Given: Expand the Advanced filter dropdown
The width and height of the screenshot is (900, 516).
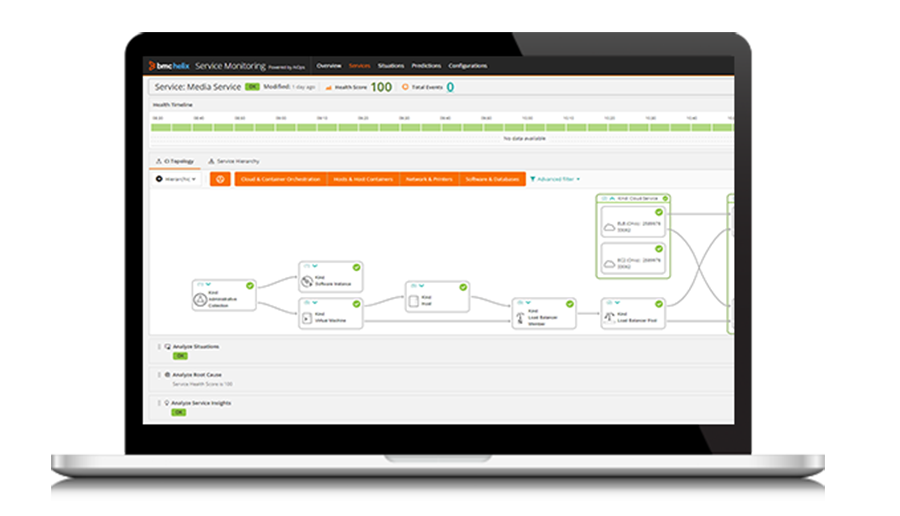Looking at the screenshot, I should click(555, 179).
